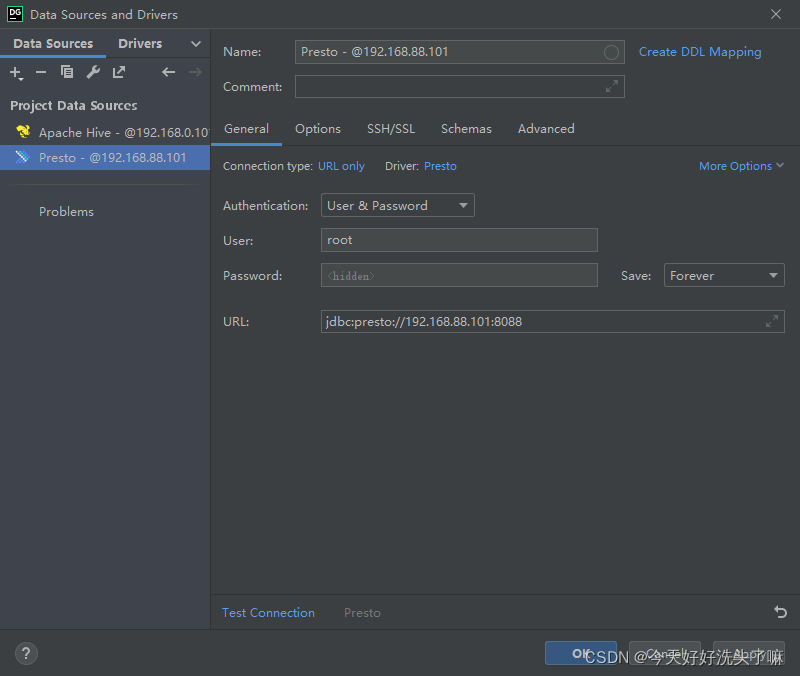Click the Create DDL Mapping link
This screenshot has width=800, height=676.
click(x=700, y=52)
